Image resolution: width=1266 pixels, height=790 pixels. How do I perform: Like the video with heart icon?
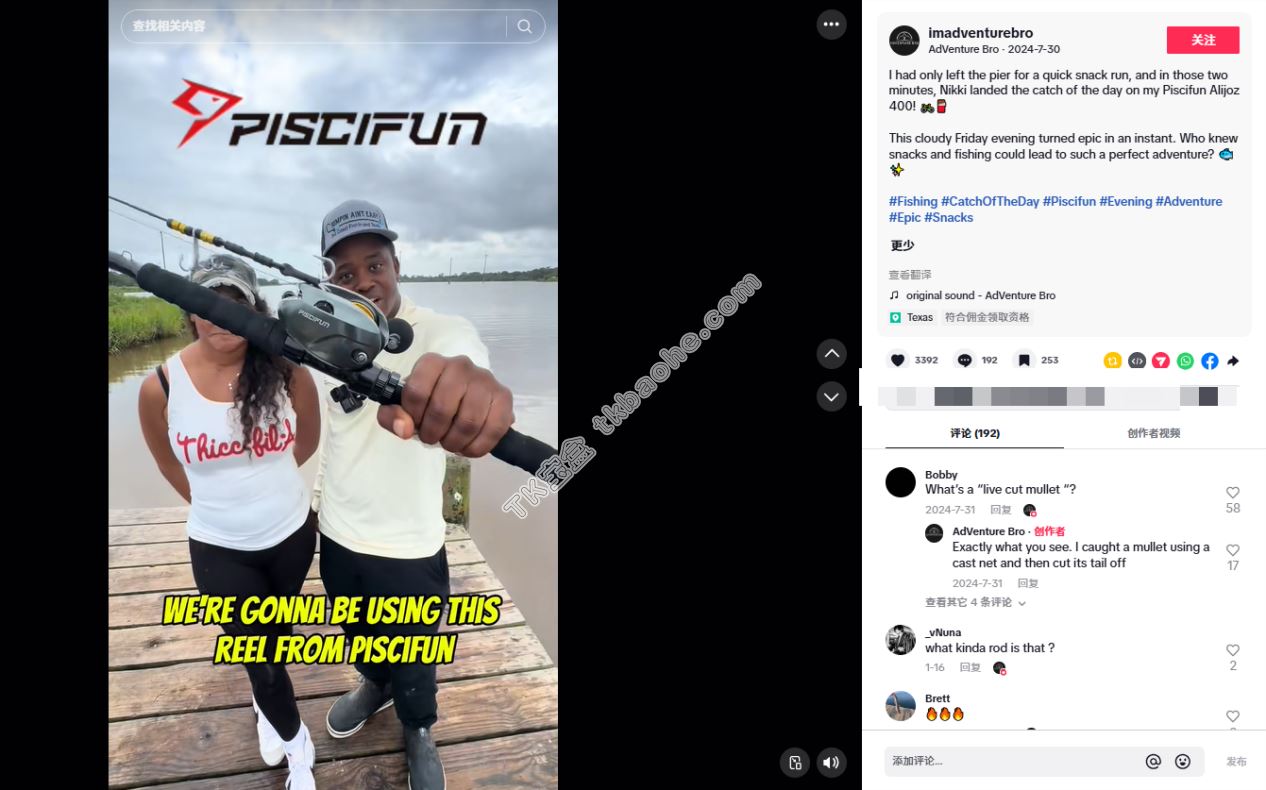tap(898, 360)
